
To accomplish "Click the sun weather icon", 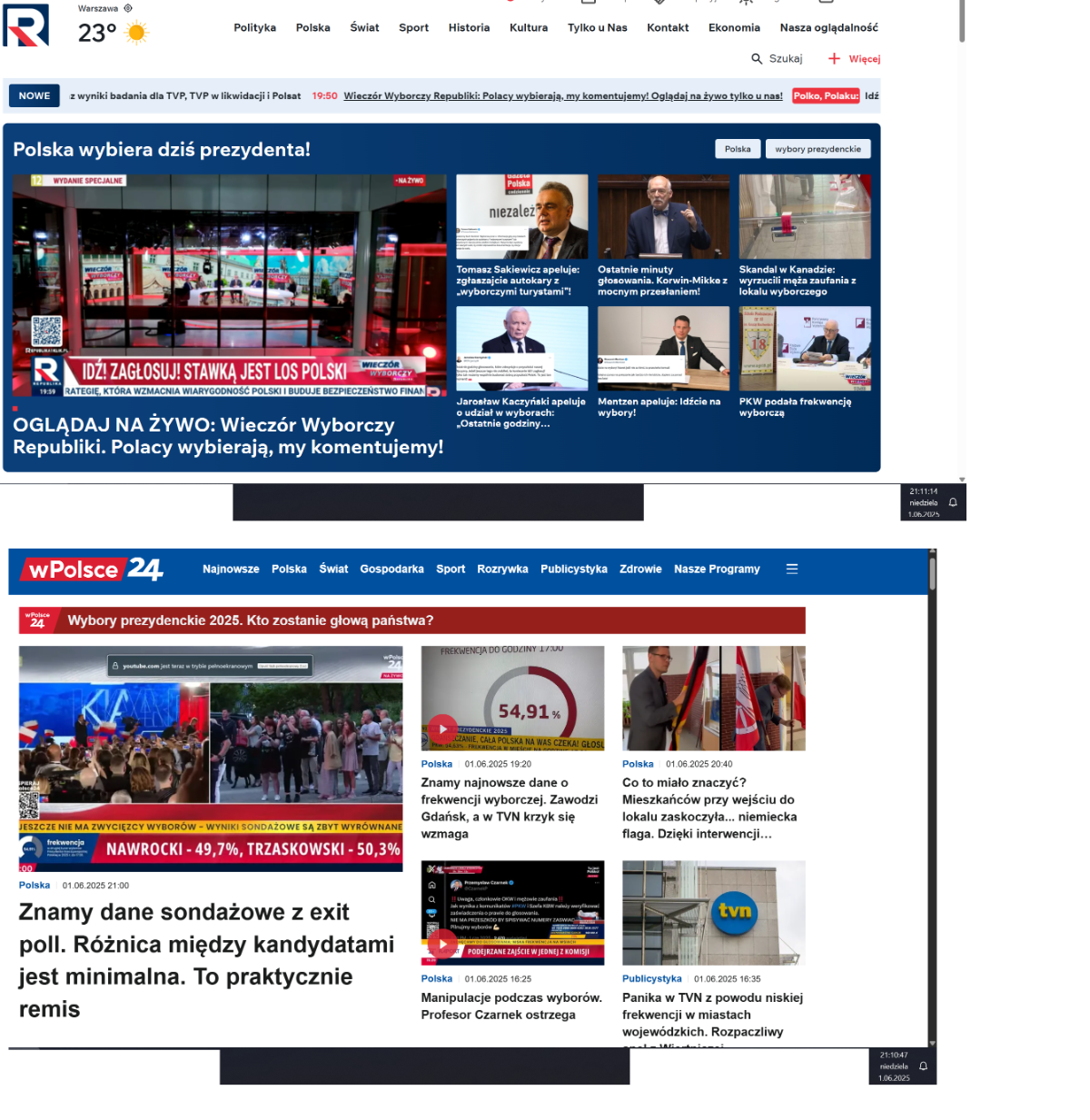I will tap(136, 34).
